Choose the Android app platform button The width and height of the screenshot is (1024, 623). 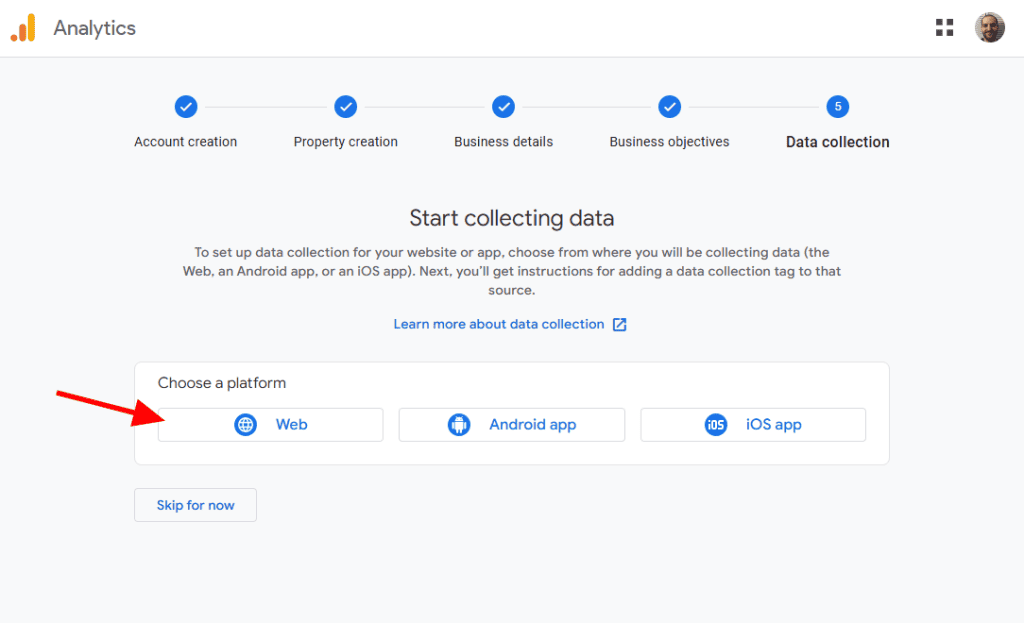[x=512, y=425]
